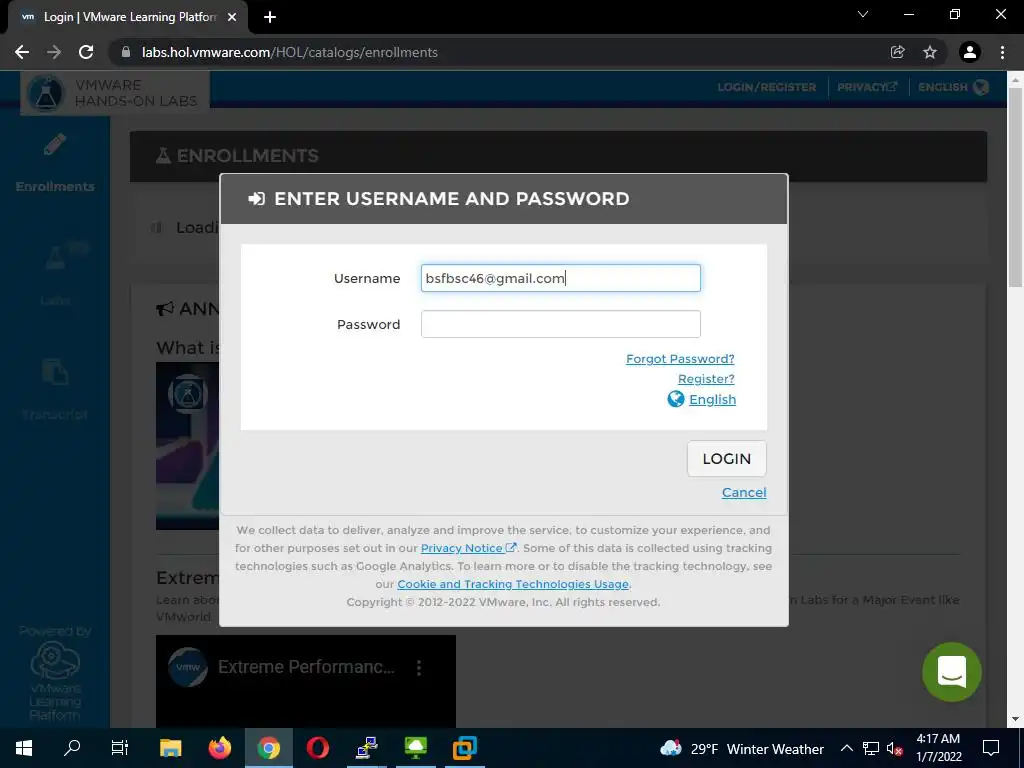Image resolution: width=1024 pixels, height=768 pixels.
Task: Click the muted volume tray icon
Action: pyautogui.click(x=895, y=749)
